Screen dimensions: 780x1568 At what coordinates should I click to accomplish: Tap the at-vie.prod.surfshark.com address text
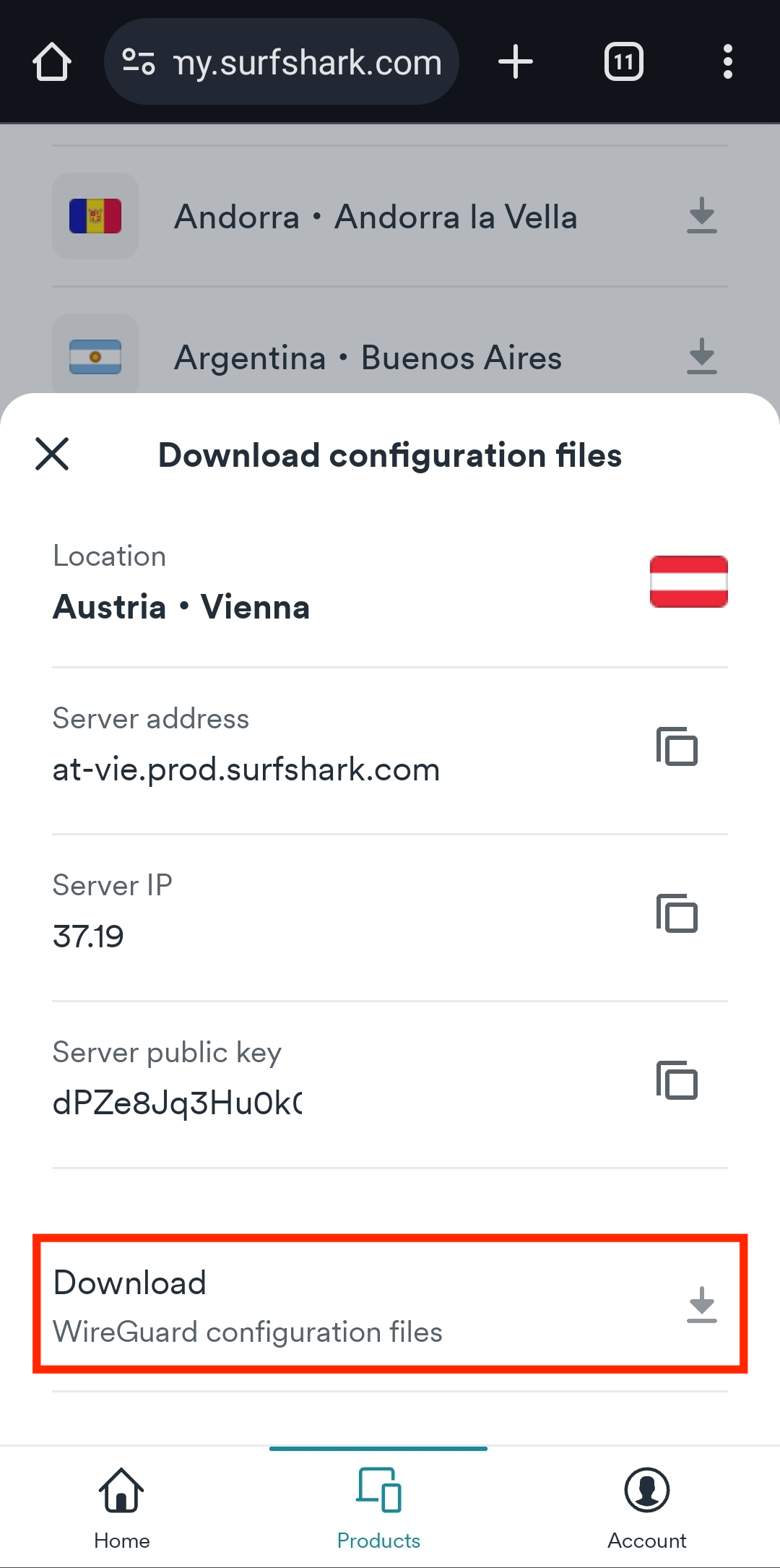click(x=246, y=770)
